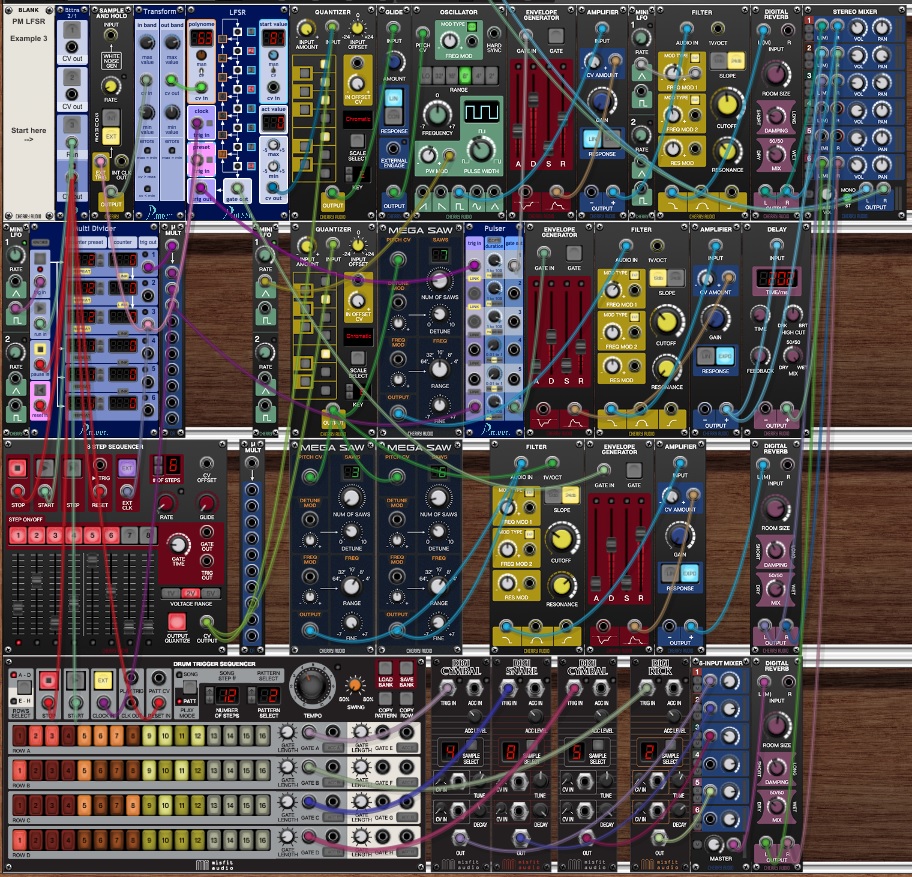Toggle step 7 in Step On/Off row
The image size is (912, 877).
click(x=129, y=536)
